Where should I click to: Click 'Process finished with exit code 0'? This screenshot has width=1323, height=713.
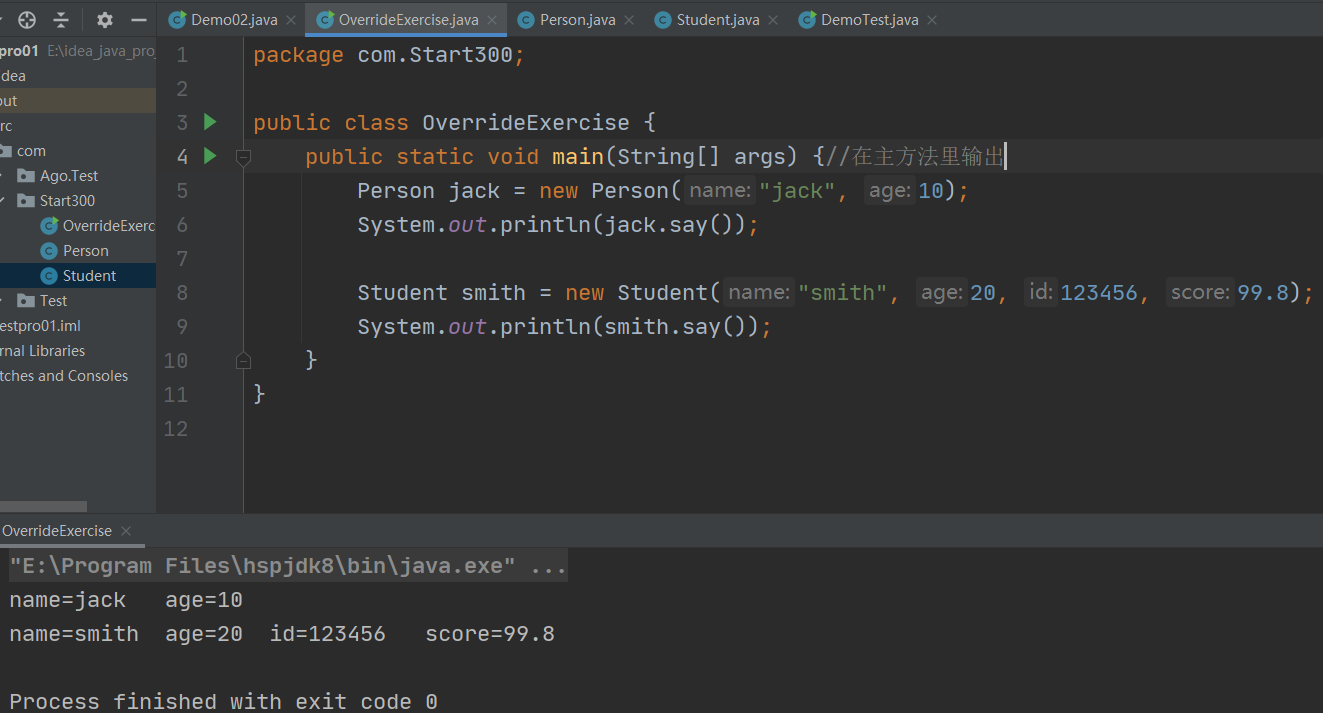pyautogui.click(x=223, y=701)
